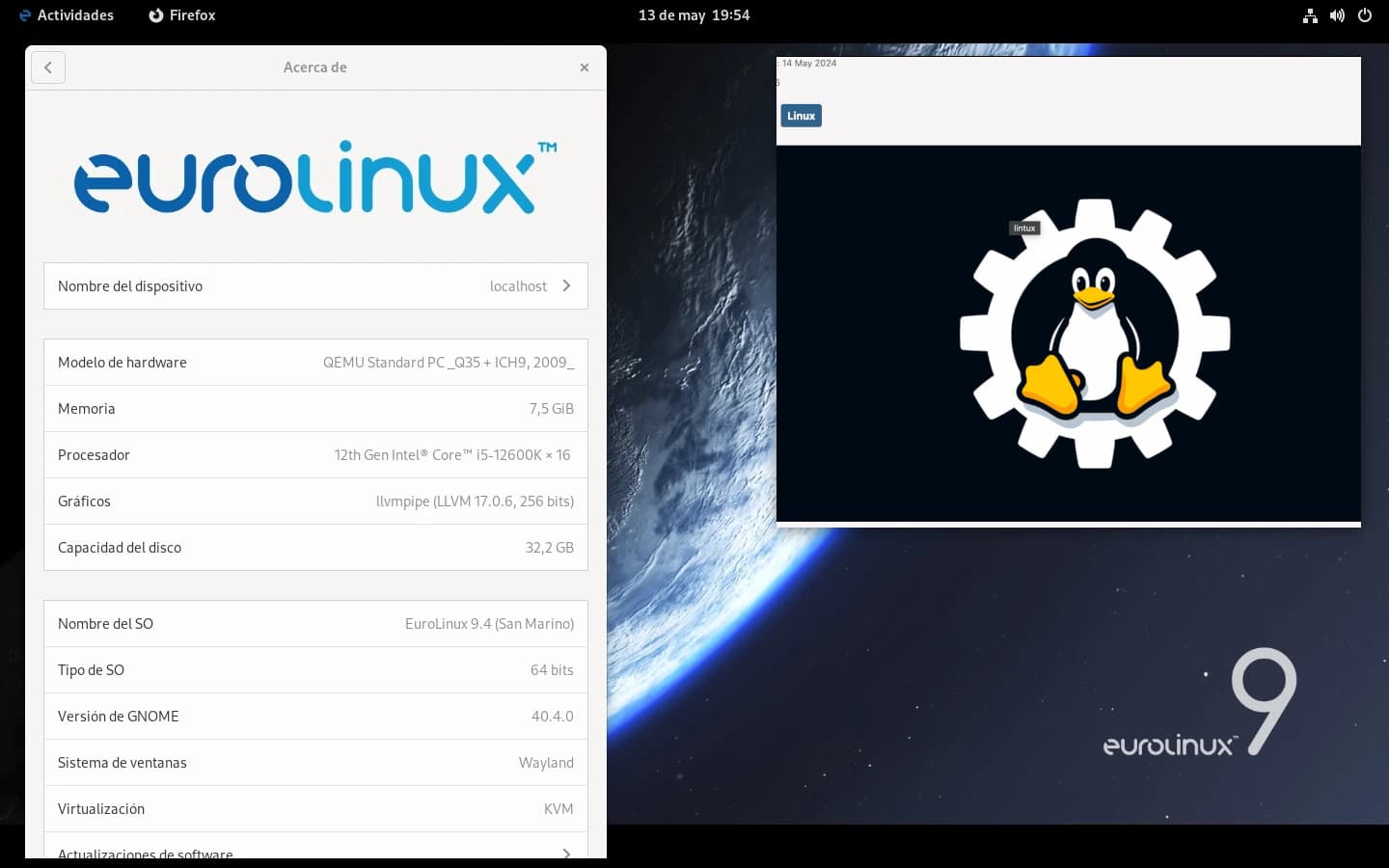Click the Tipo de SO value 64 bits

click(552, 670)
